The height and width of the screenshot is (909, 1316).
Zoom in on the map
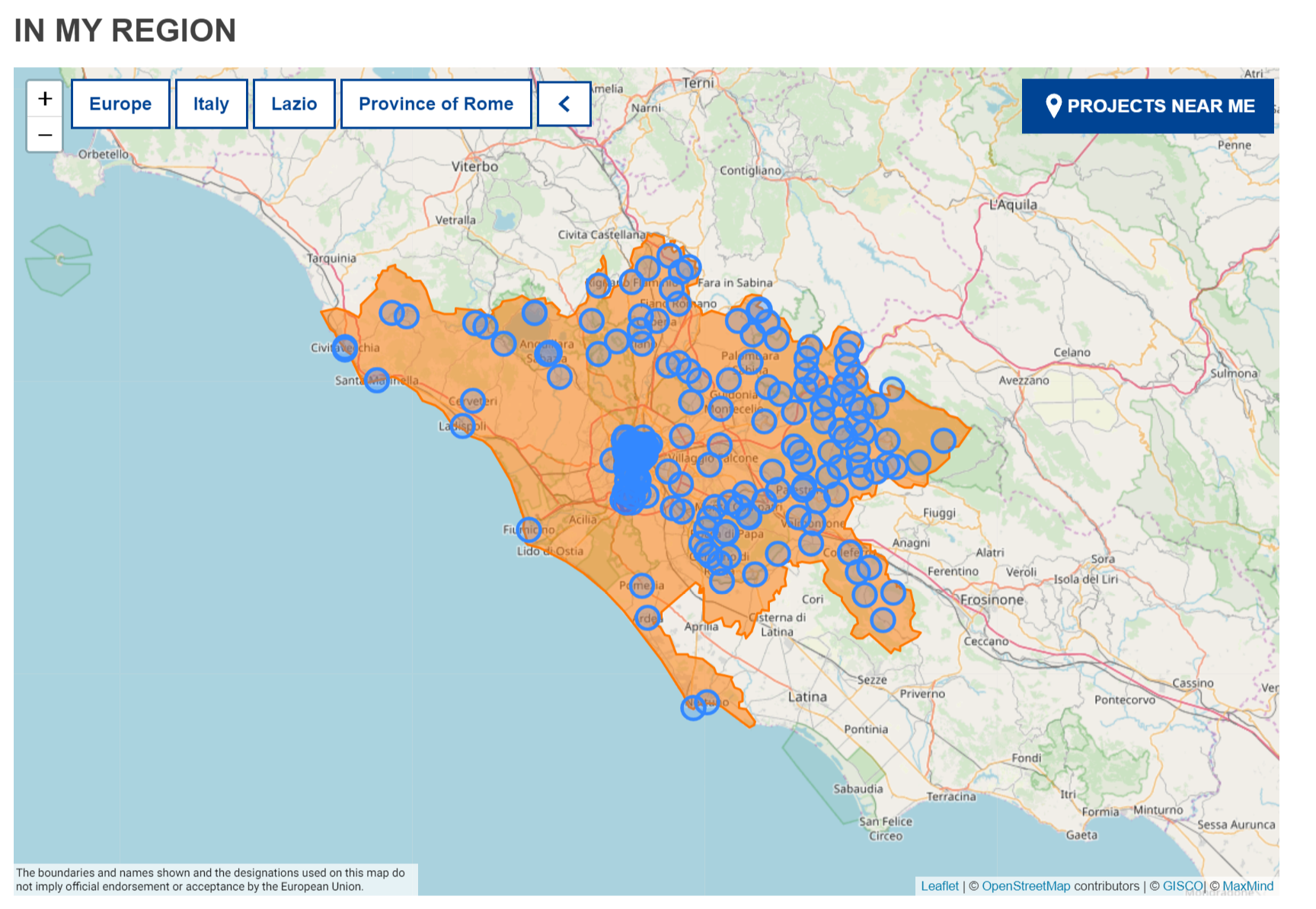(x=45, y=99)
